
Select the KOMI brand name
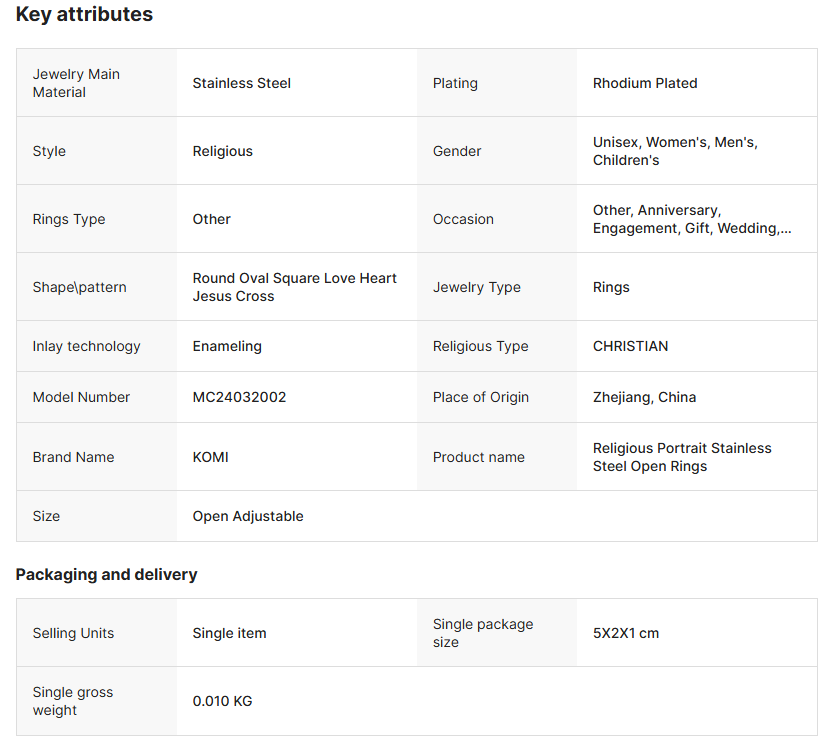tap(211, 457)
